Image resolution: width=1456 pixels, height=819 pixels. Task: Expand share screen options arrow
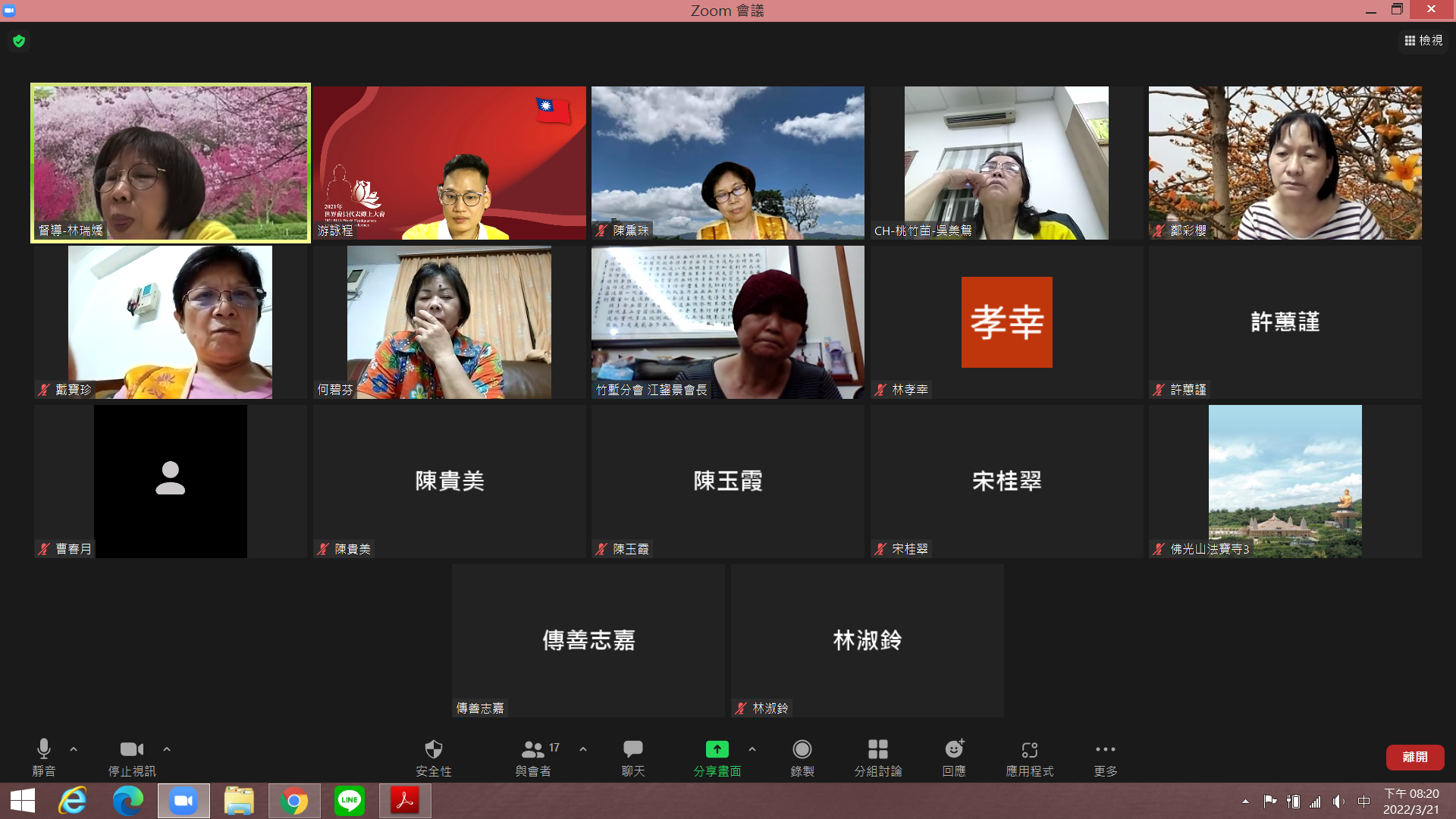pyautogui.click(x=752, y=749)
